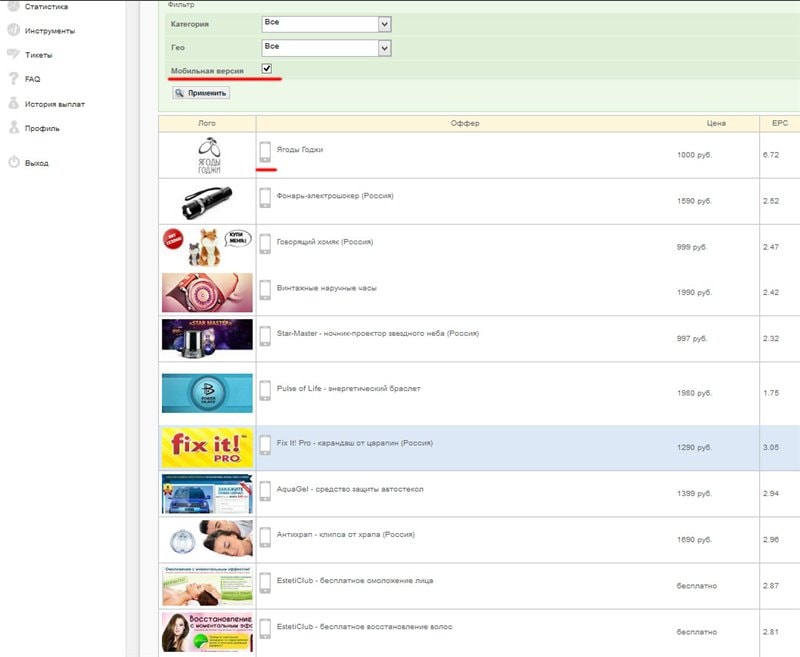The width and height of the screenshot is (800, 657).
Task: Click the flashlight stun gun thumbnail
Action: (x=207, y=202)
